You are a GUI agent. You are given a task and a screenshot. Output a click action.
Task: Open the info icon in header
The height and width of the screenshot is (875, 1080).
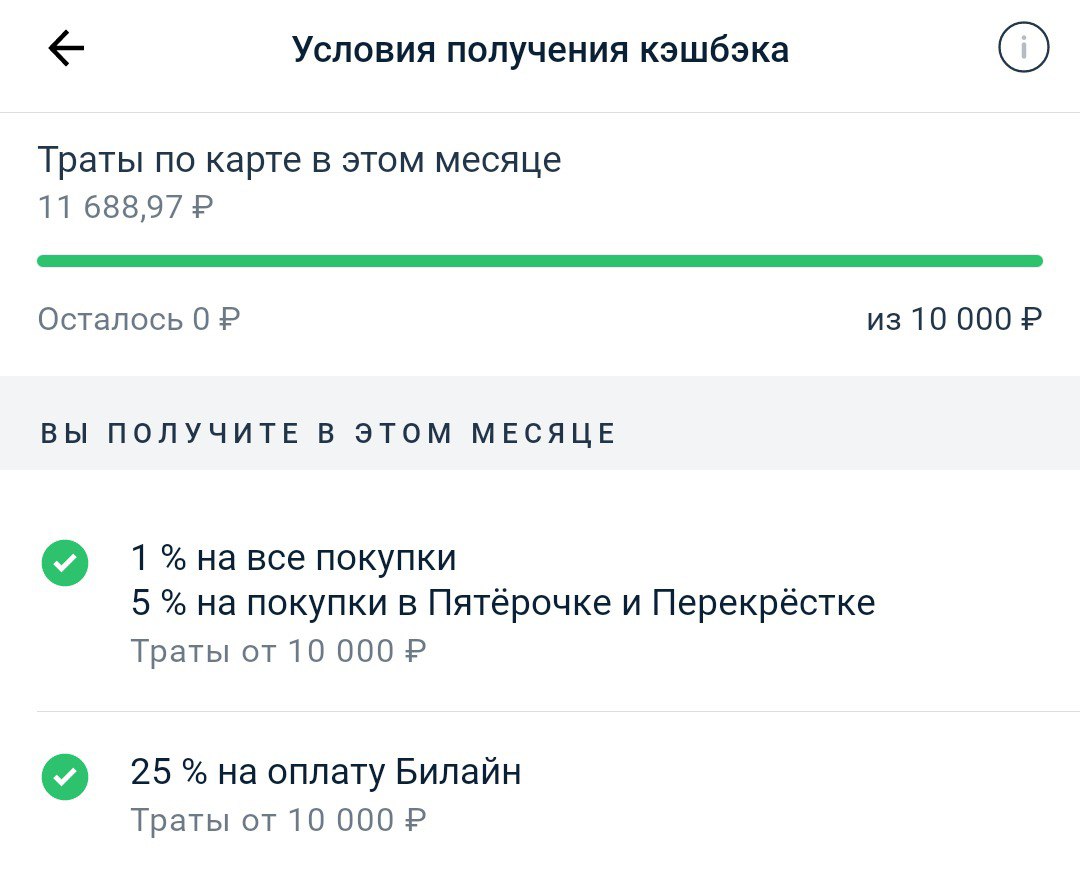1024,48
